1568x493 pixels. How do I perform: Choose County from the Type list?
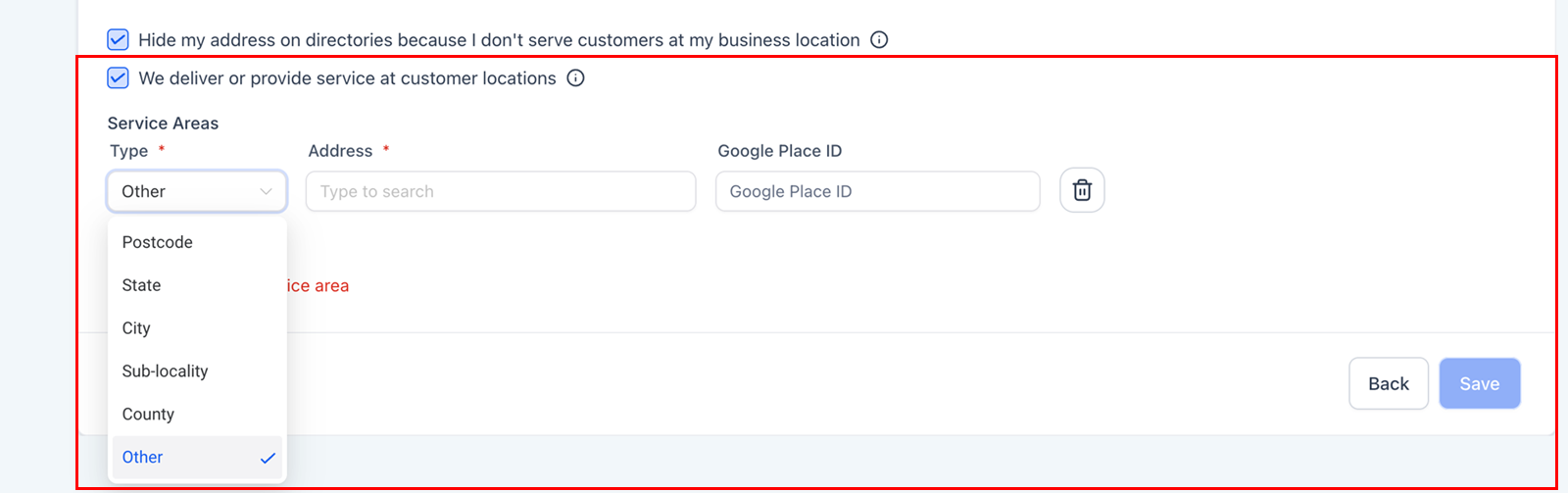pyautogui.click(x=197, y=415)
